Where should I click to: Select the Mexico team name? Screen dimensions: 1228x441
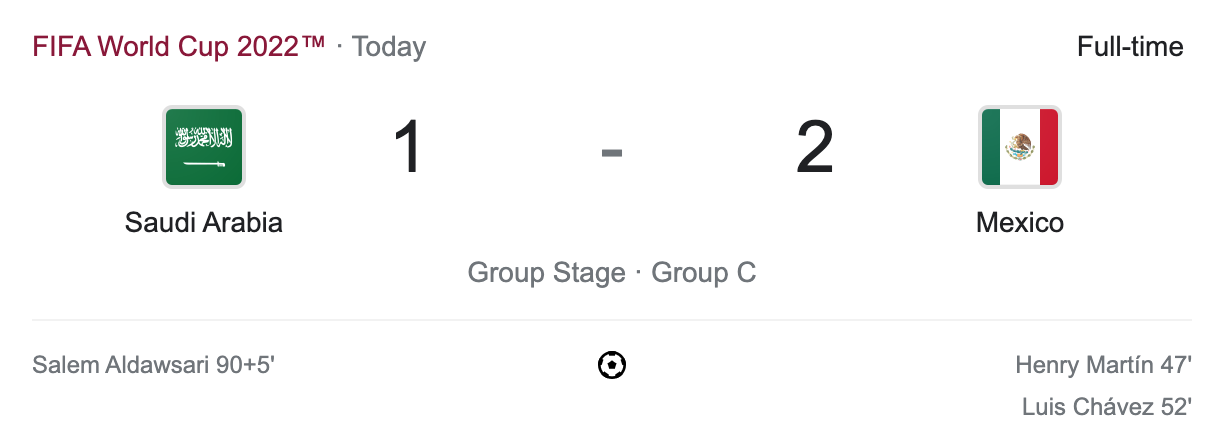tap(1020, 222)
